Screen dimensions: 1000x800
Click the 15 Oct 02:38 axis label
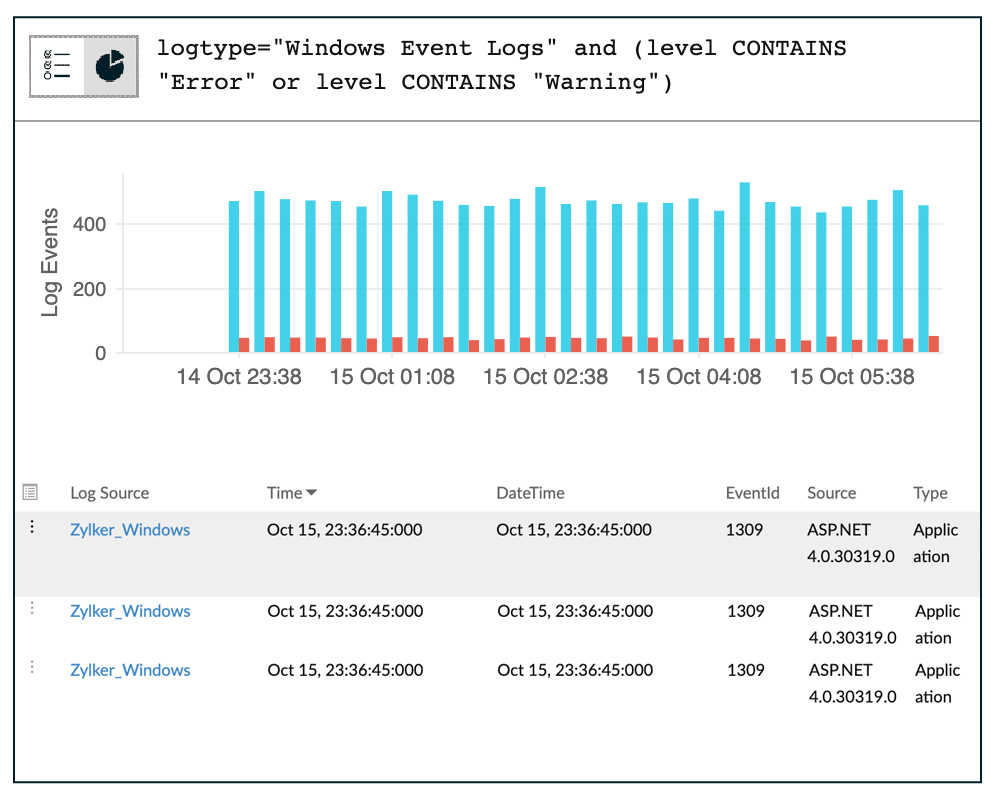point(545,377)
